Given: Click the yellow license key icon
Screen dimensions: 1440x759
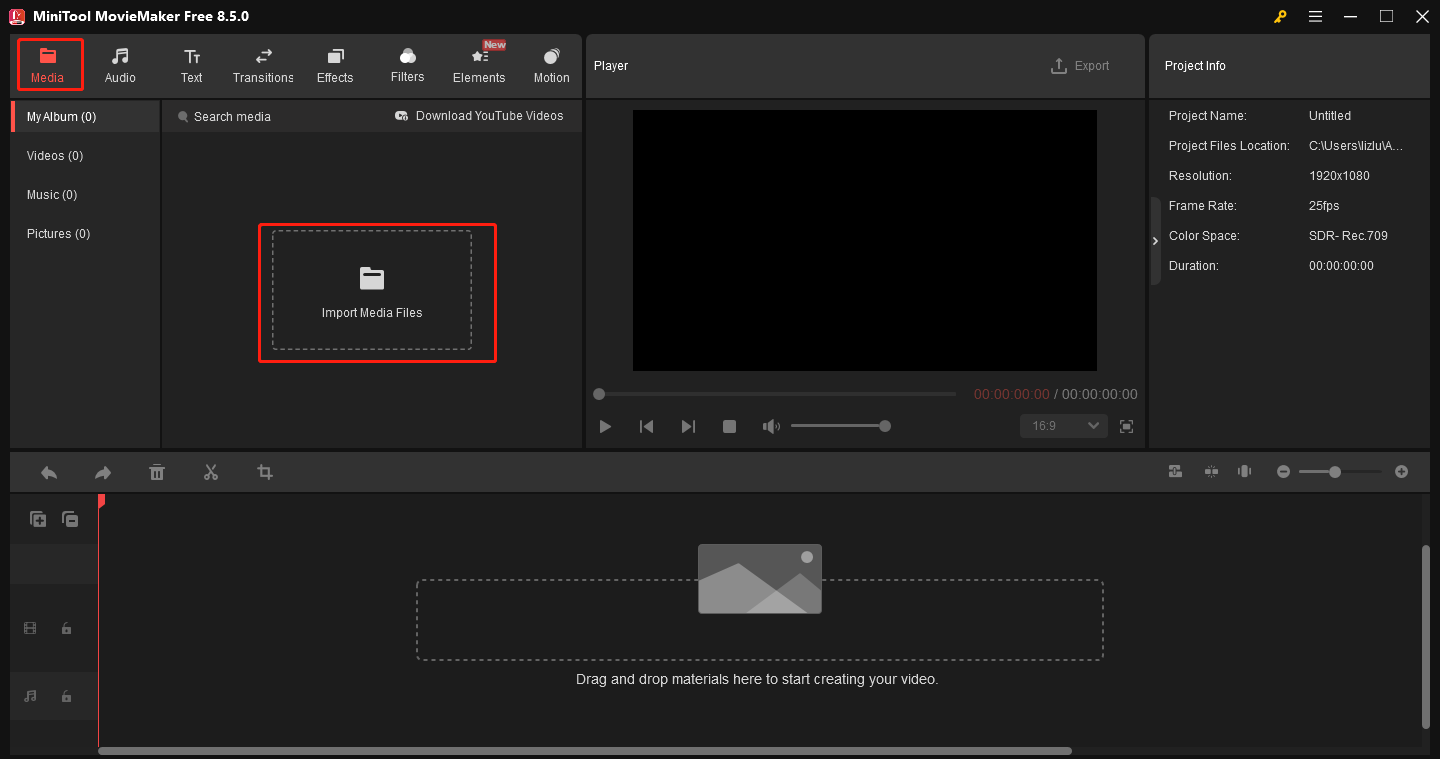Looking at the screenshot, I should [1280, 16].
